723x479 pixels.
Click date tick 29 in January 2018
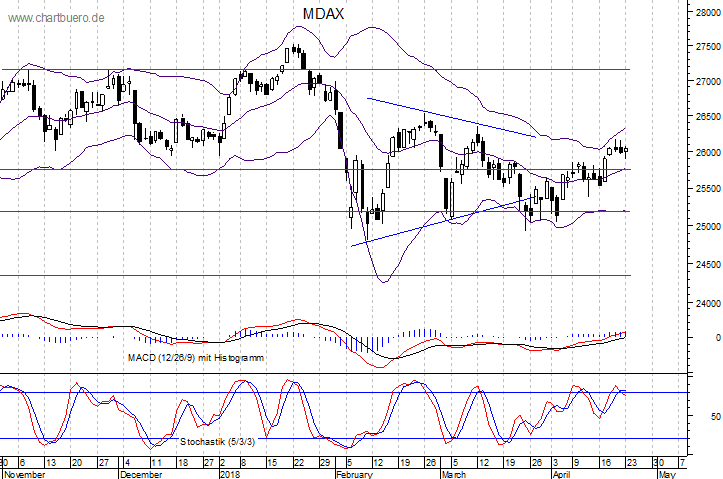(325, 463)
